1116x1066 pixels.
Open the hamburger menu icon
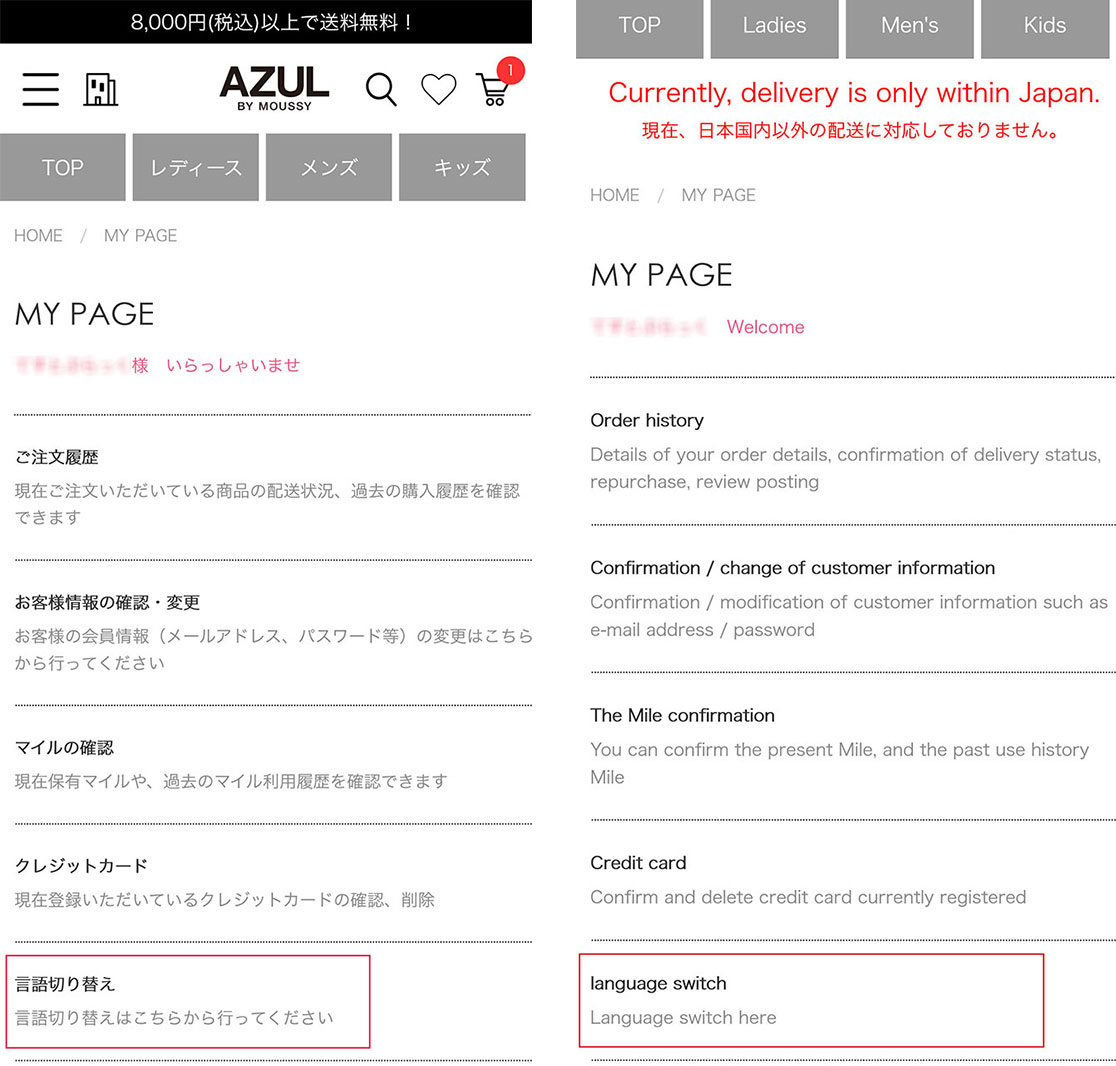click(40, 89)
